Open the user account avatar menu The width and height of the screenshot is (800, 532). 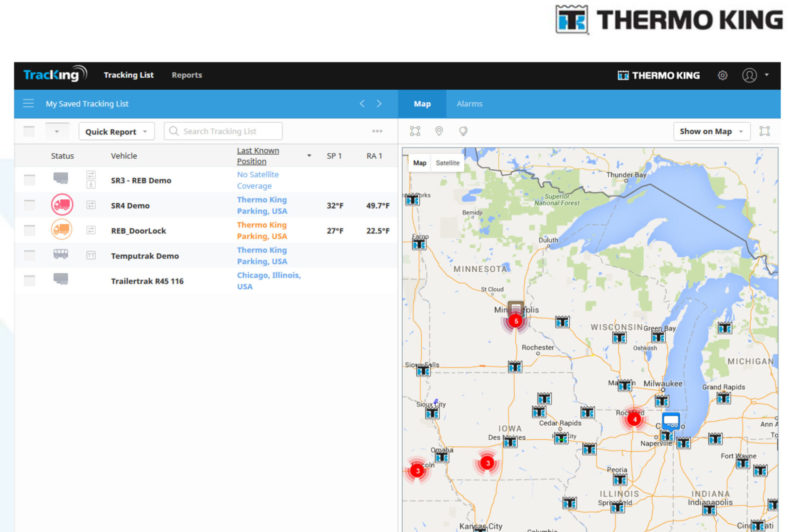click(749, 75)
